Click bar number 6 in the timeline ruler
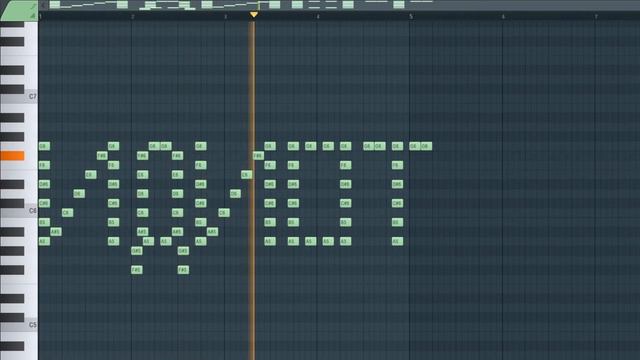Image resolution: width=640 pixels, height=360 pixels. tap(503, 16)
